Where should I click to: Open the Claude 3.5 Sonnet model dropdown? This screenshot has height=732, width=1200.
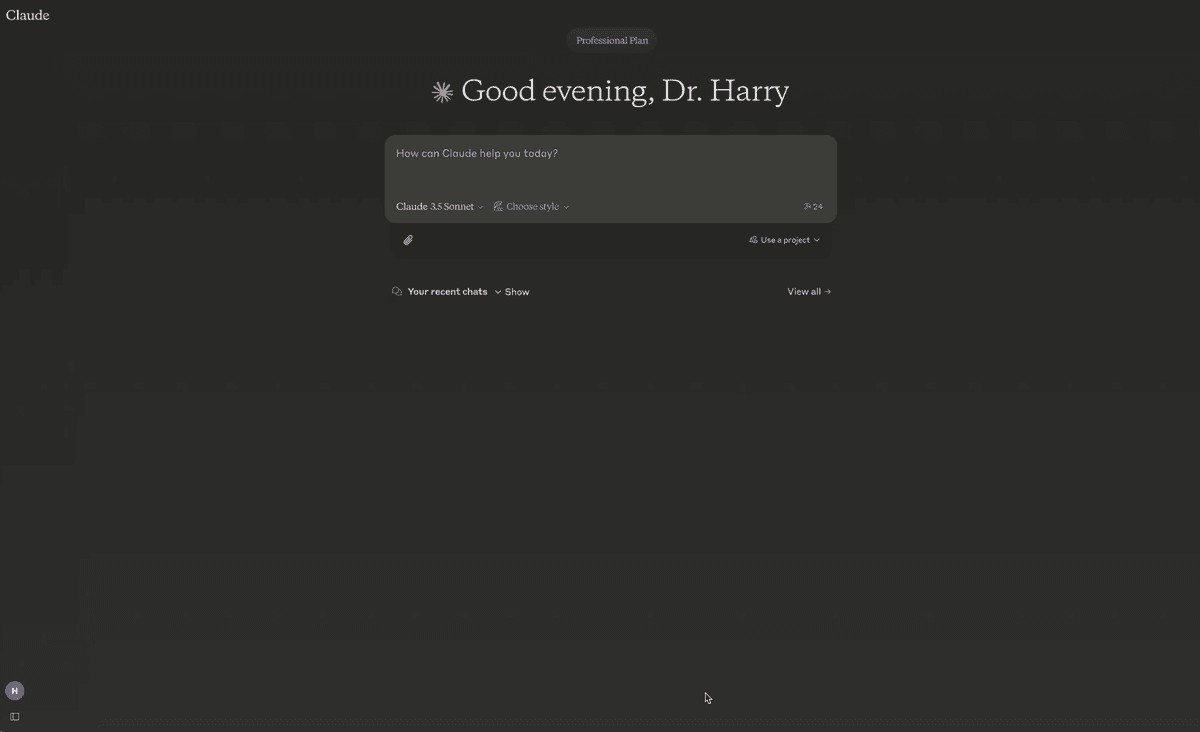pos(440,207)
